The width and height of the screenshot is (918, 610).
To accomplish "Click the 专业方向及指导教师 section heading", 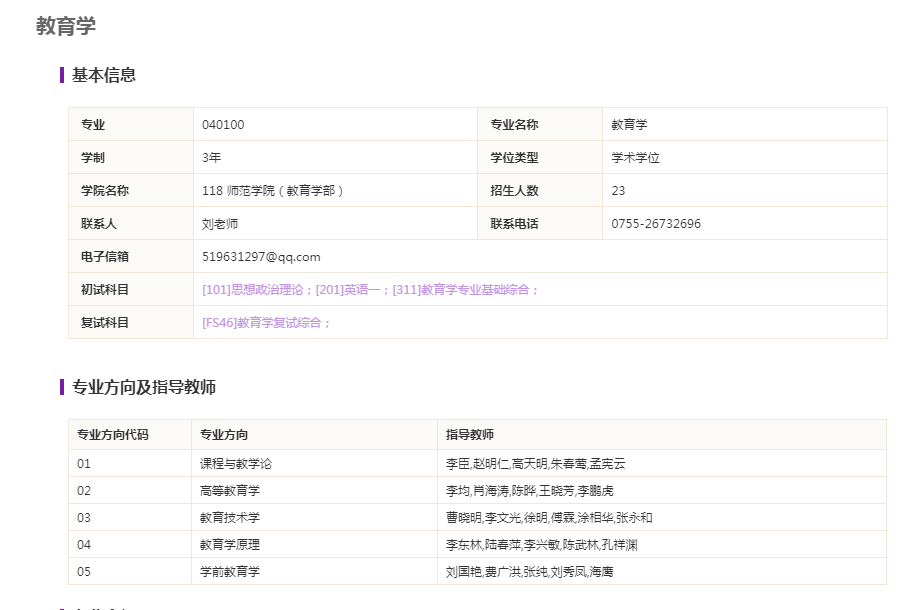I will (x=143, y=387).
